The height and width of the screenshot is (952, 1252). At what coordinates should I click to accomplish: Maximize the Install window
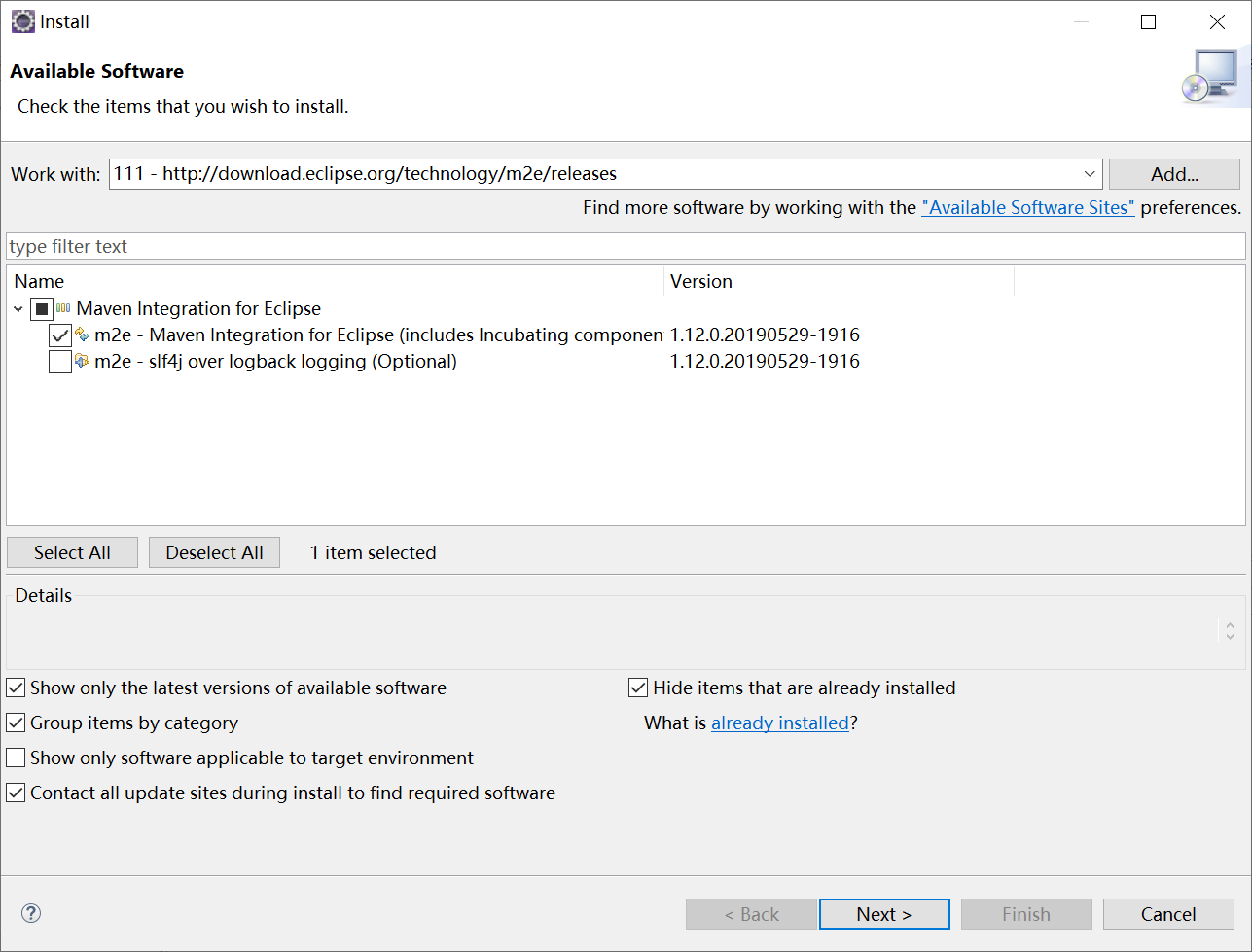tap(1149, 21)
